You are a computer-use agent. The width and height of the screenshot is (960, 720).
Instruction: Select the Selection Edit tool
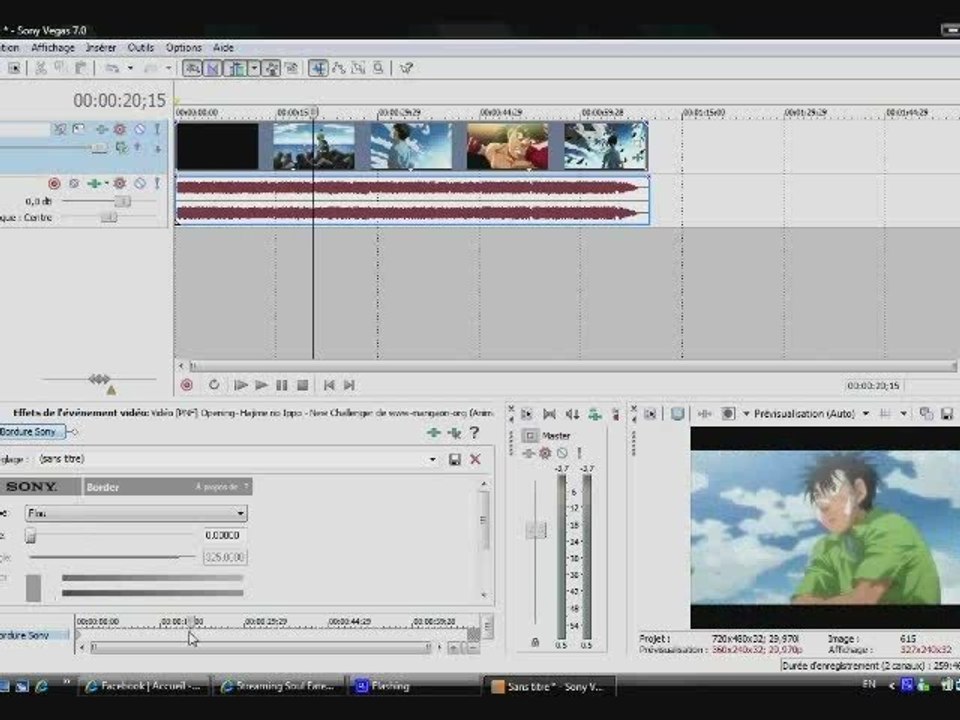point(358,68)
